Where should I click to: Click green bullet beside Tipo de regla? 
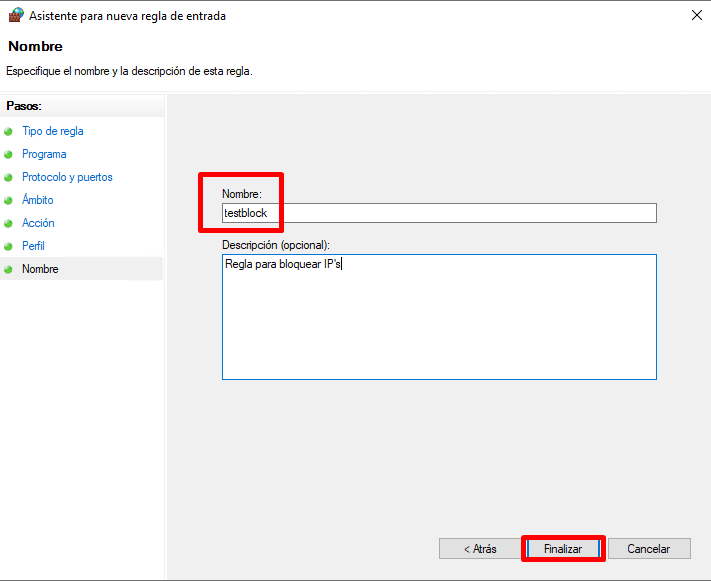tap(8, 132)
